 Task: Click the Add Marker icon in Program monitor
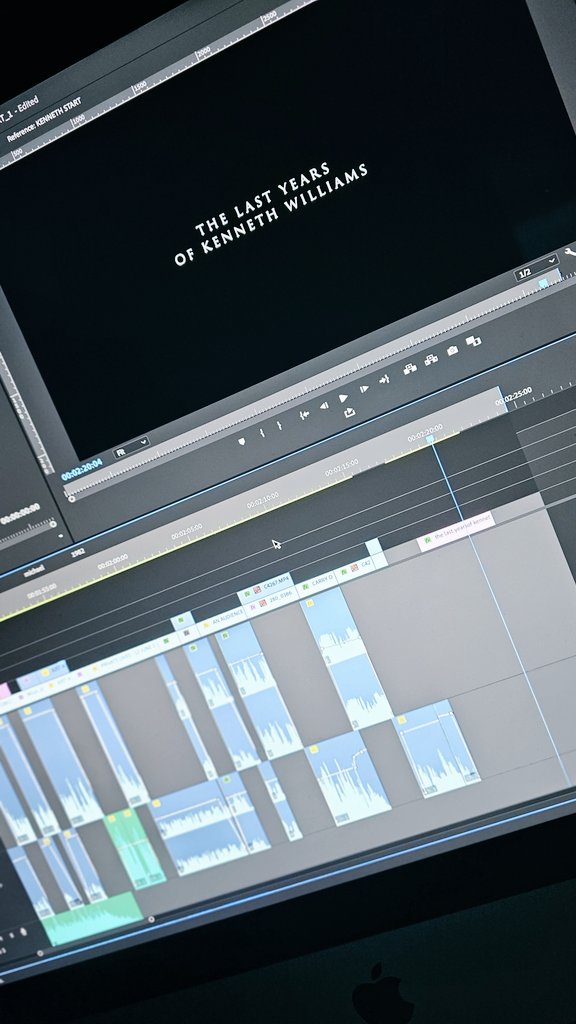pyautogui.click(x=242, y=442)
